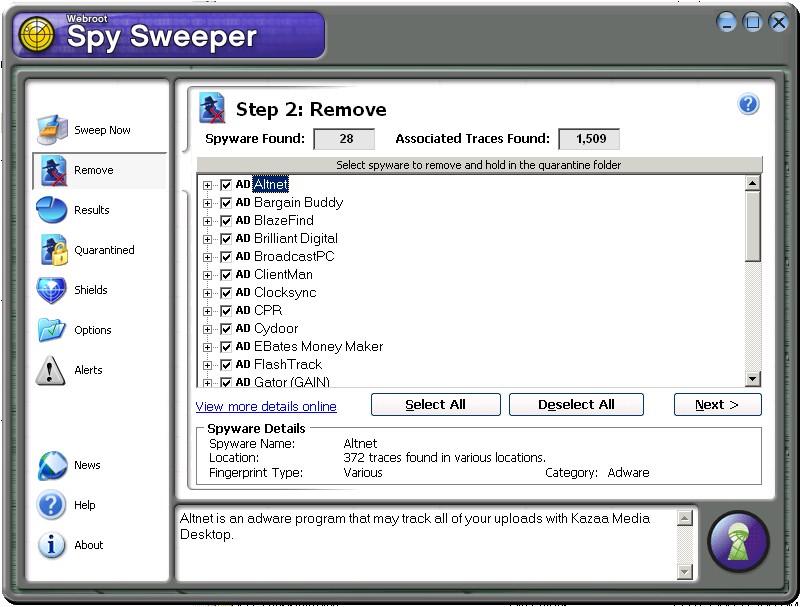Expand the Bargain Buddy tree node
This screenshot has width=800, height=607.
(x=207, y=203)
